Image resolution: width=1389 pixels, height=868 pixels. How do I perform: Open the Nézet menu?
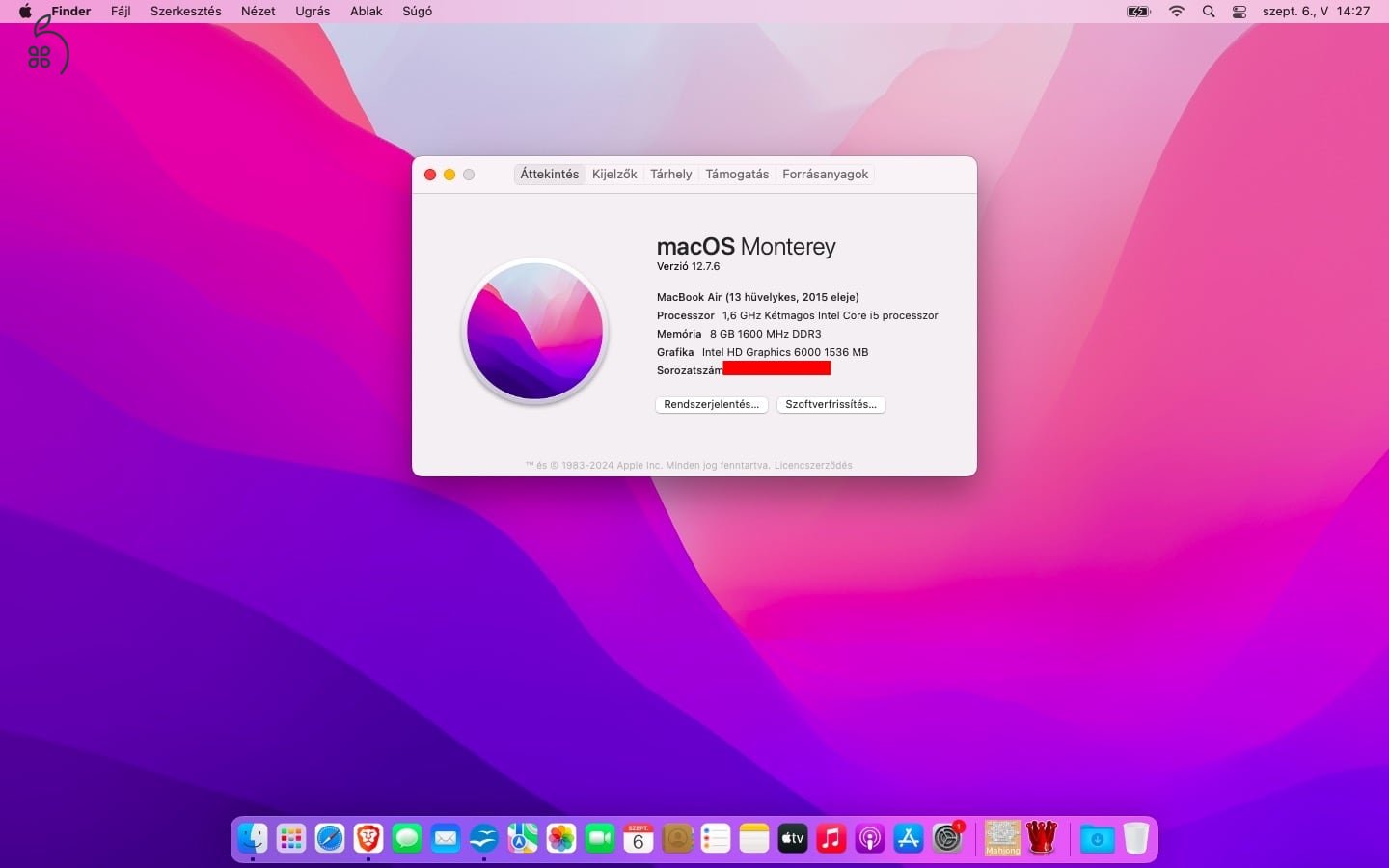[x=259, y=12]
